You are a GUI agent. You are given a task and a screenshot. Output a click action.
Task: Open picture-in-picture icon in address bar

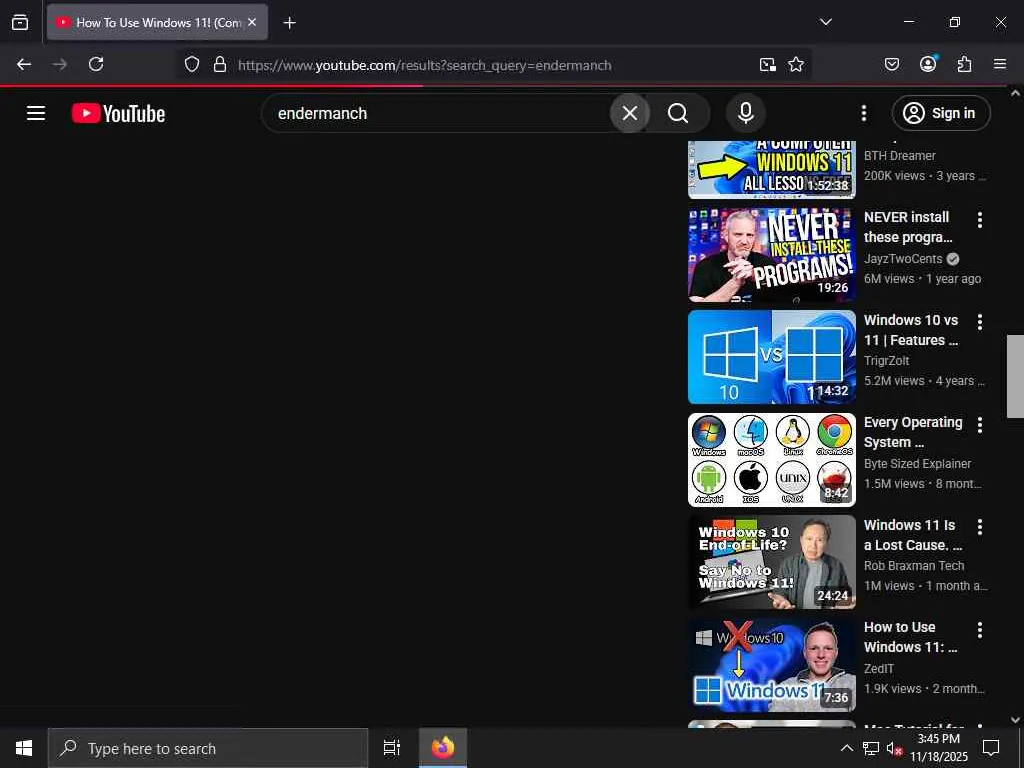(767, 64)
